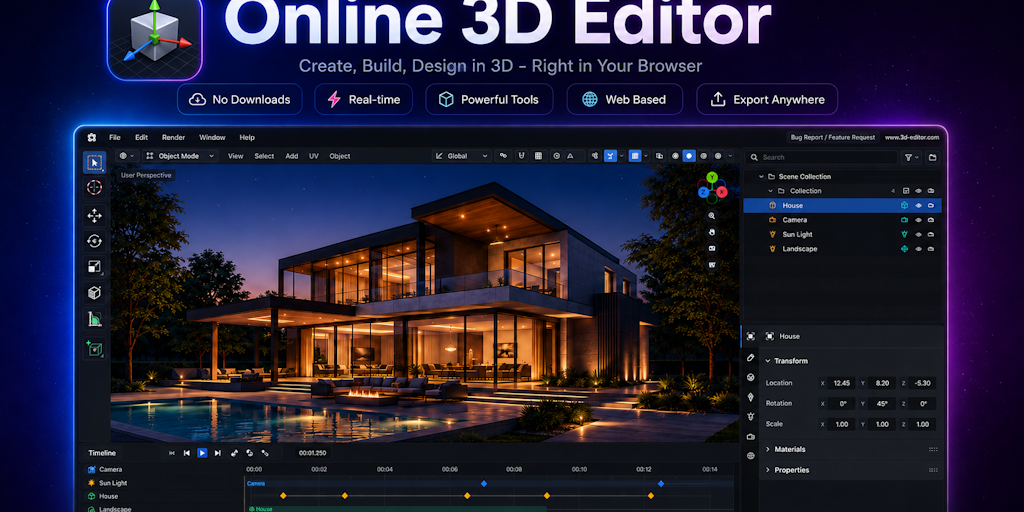Select the Scale tool in left toolbar

click(95, 266)
